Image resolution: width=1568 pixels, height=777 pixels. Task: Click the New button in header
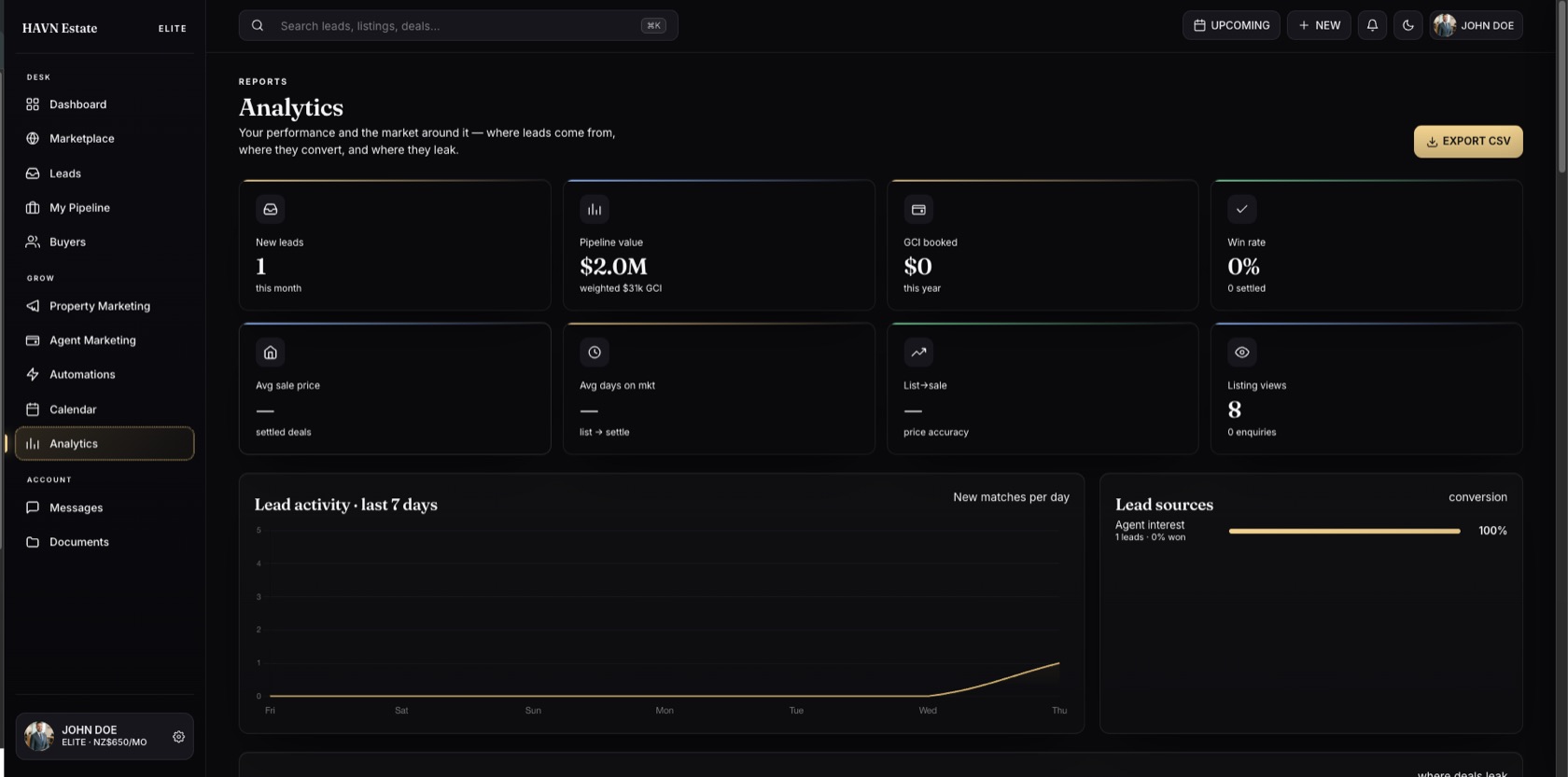1319,25
